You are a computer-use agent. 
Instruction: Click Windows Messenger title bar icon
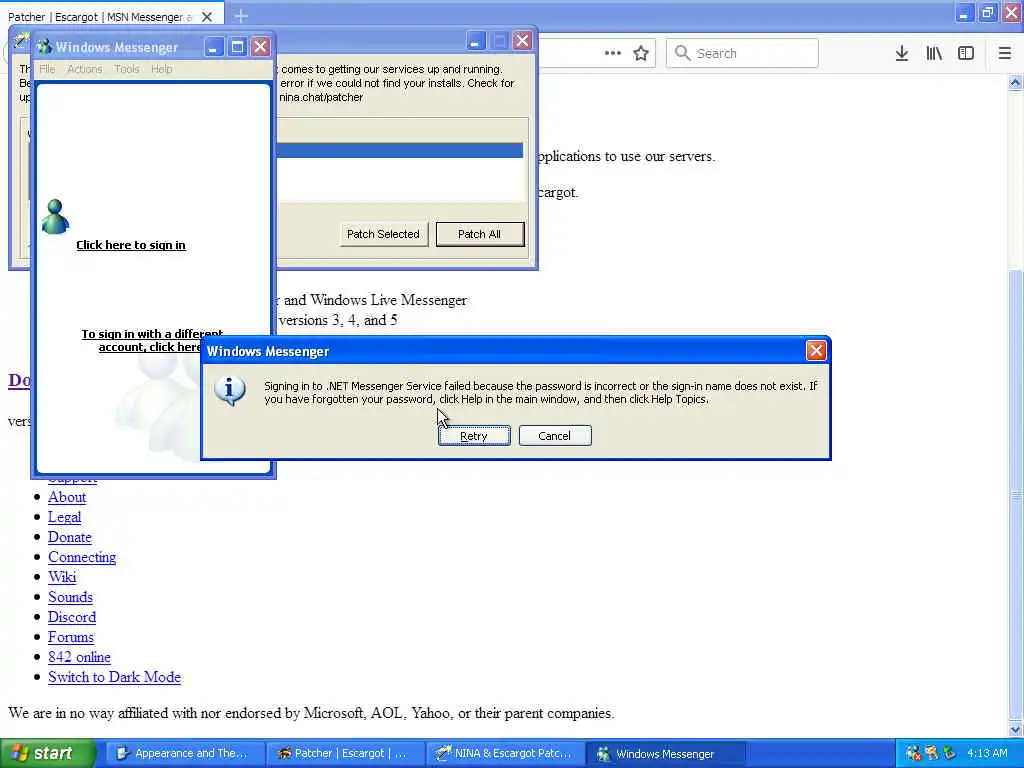click(44, 47)
